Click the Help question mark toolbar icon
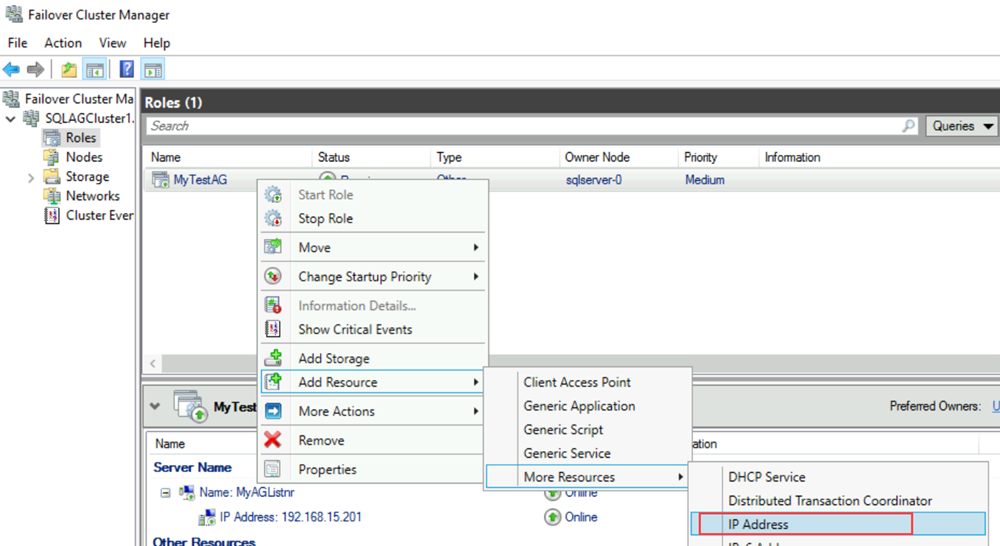 tap(127, 70)
